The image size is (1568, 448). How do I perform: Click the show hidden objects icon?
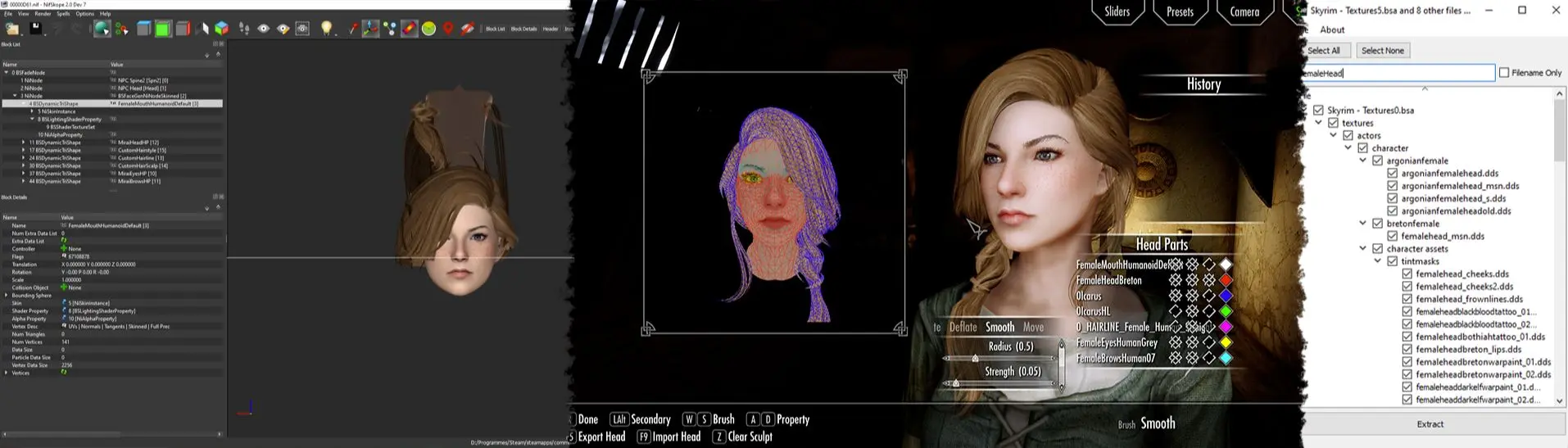point(468,29)
